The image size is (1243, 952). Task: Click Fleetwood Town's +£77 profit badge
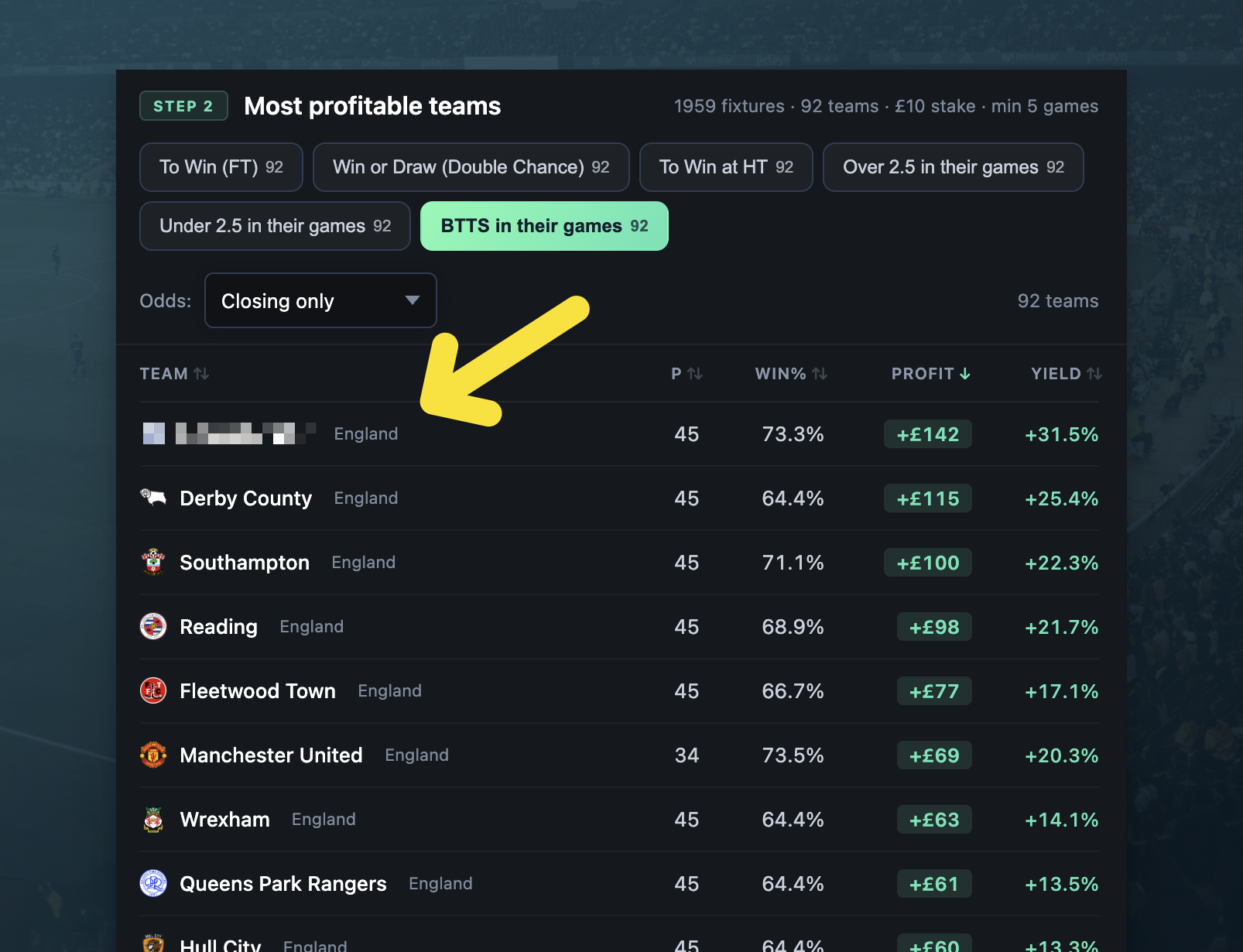coord(934,691)
